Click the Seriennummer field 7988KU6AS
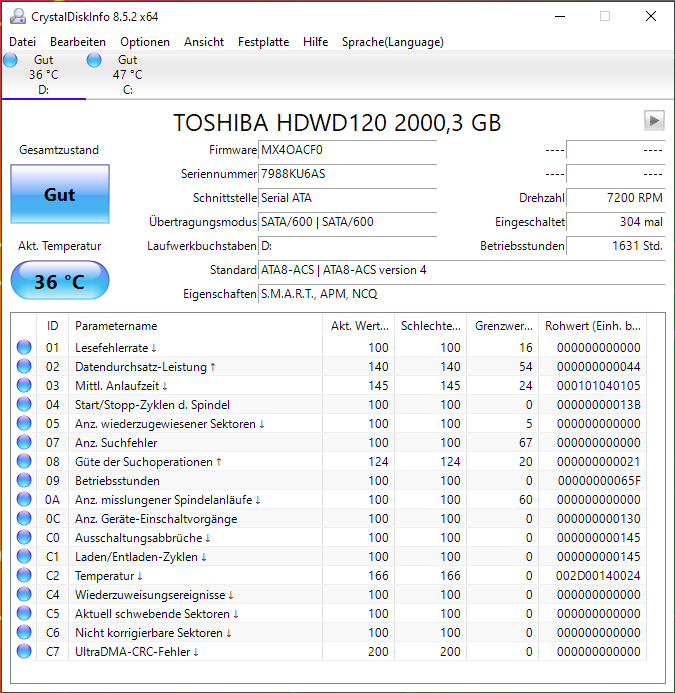 tap(347, 174)
